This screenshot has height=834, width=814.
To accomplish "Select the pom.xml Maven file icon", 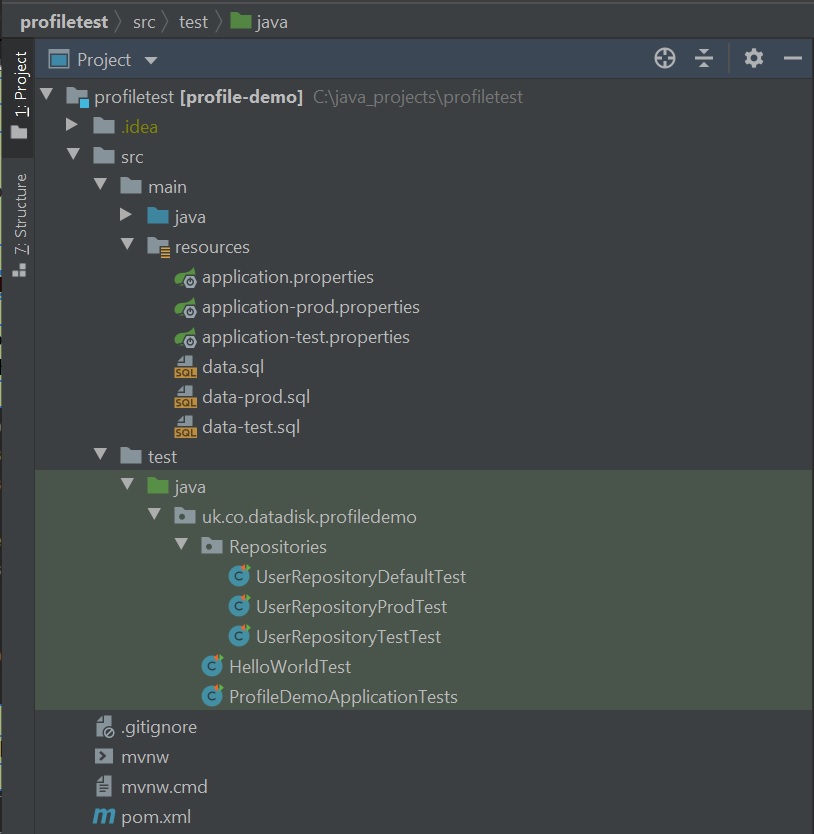I will (x=104, y=817).
